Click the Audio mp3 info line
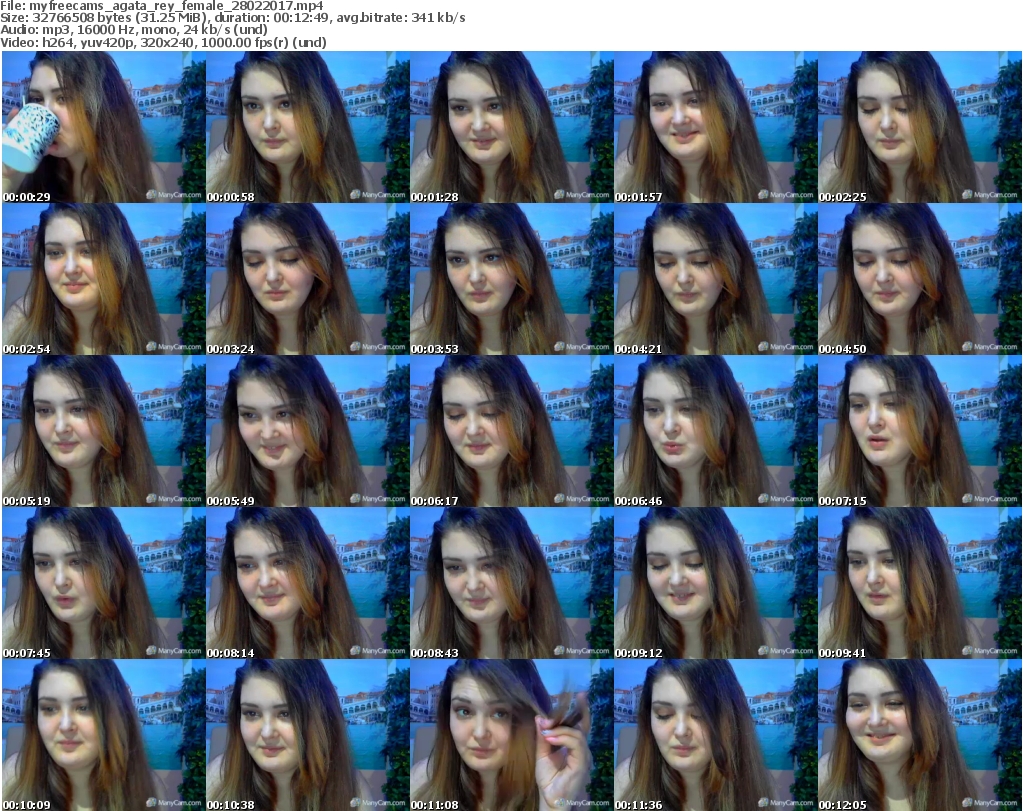Screen dimensions: 1024x811 (x=134, y=30)
